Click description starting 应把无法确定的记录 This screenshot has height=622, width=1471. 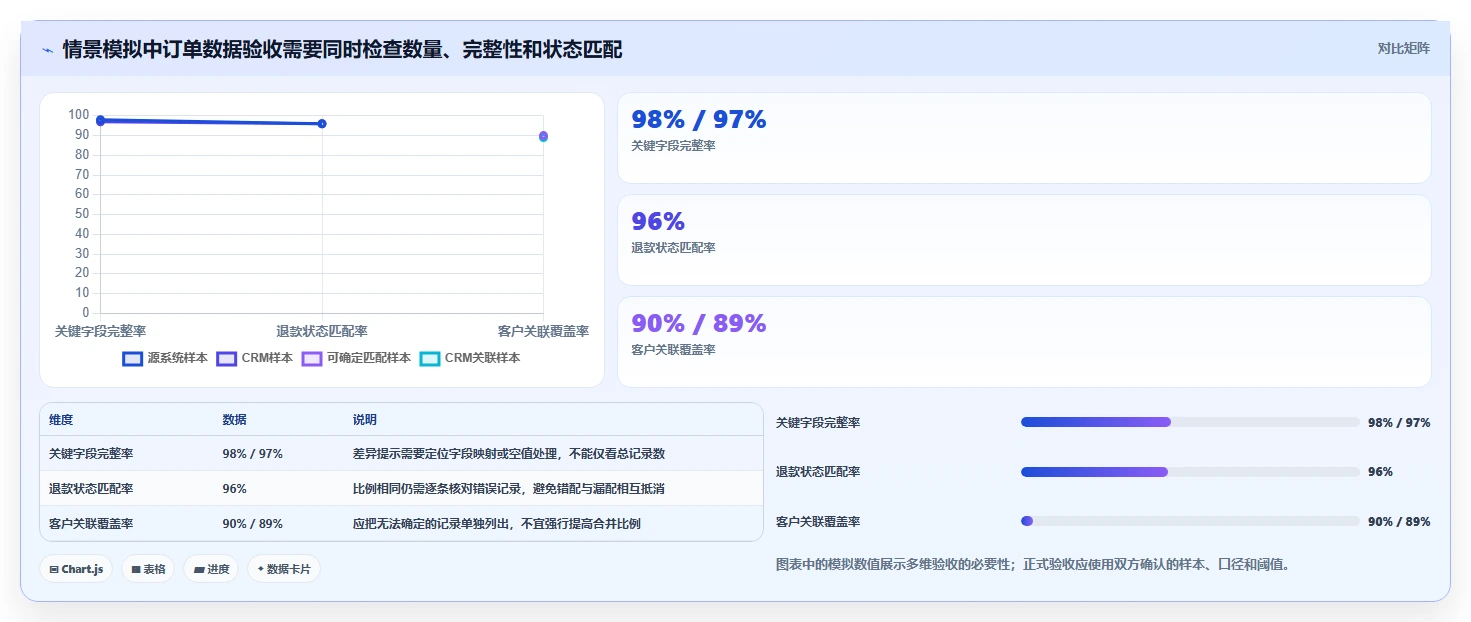[x=496, y=523]
